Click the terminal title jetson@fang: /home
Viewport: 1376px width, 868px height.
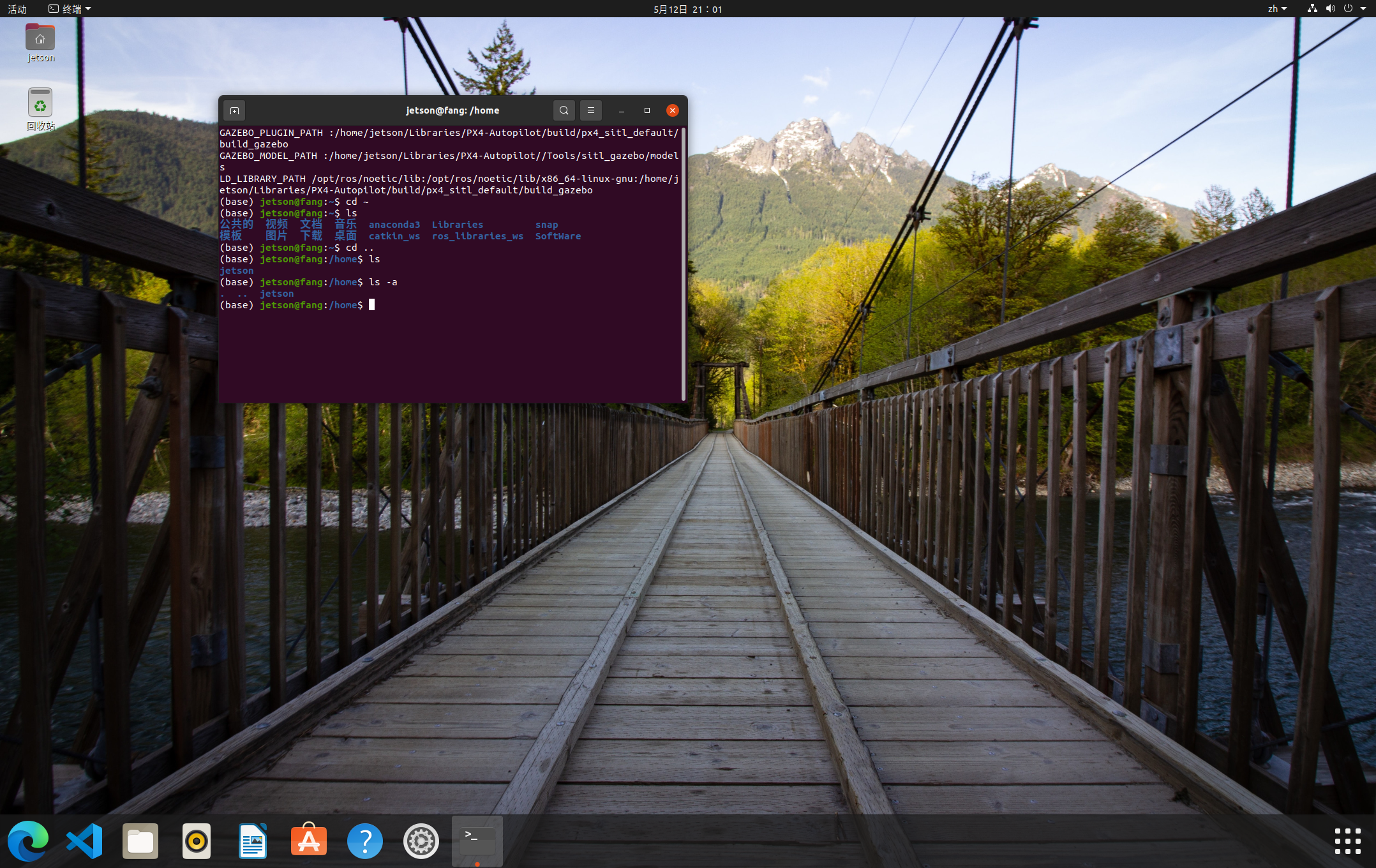(452, 110)
